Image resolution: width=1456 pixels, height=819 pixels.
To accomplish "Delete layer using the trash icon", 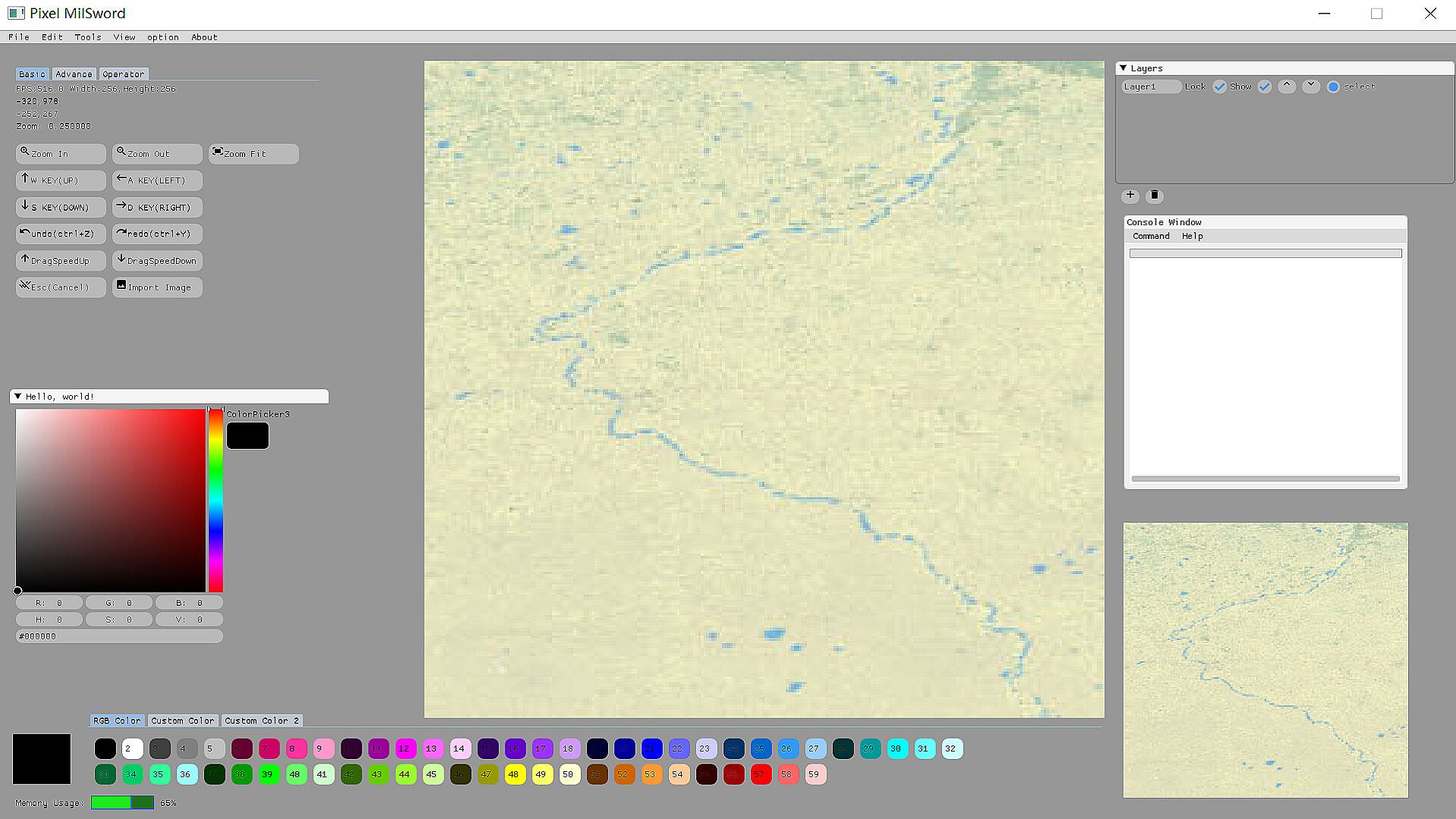I will 1154,196.
